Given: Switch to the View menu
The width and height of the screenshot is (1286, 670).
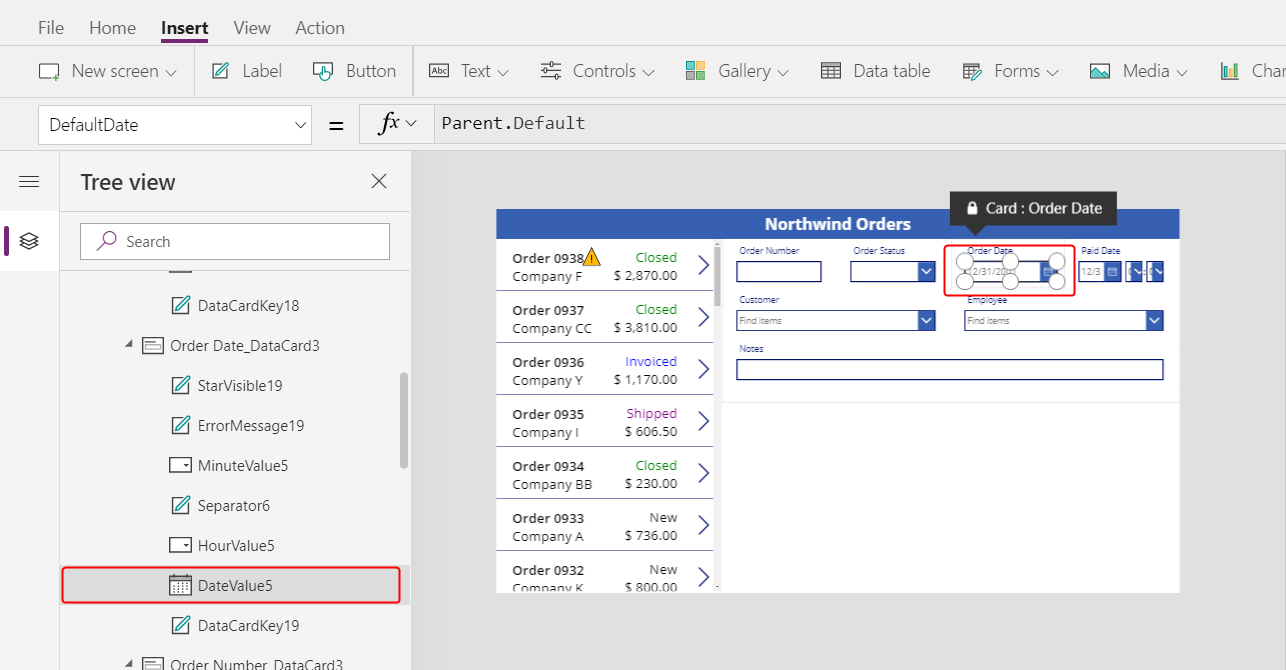Looking at the screenshot, I should click(x=251, y=27).
